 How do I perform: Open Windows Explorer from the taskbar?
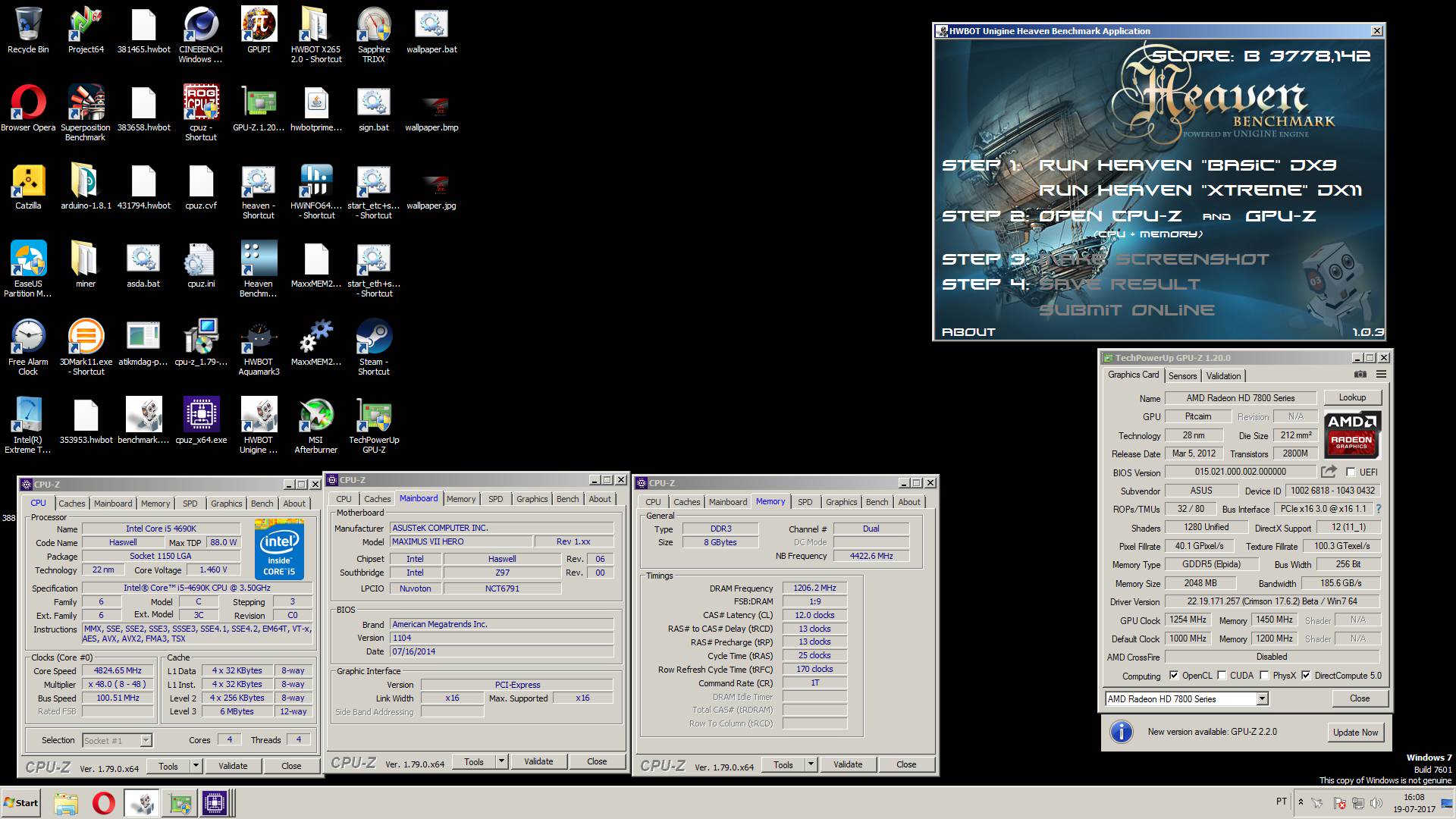pos(66,803)
